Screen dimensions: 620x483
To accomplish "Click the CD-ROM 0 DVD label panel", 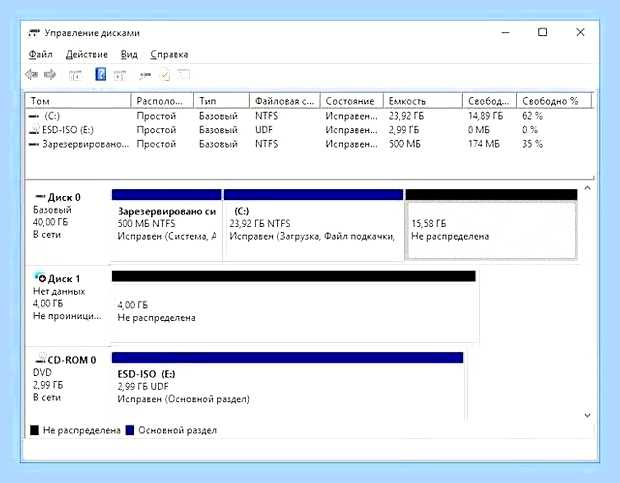I will point(67,385).
